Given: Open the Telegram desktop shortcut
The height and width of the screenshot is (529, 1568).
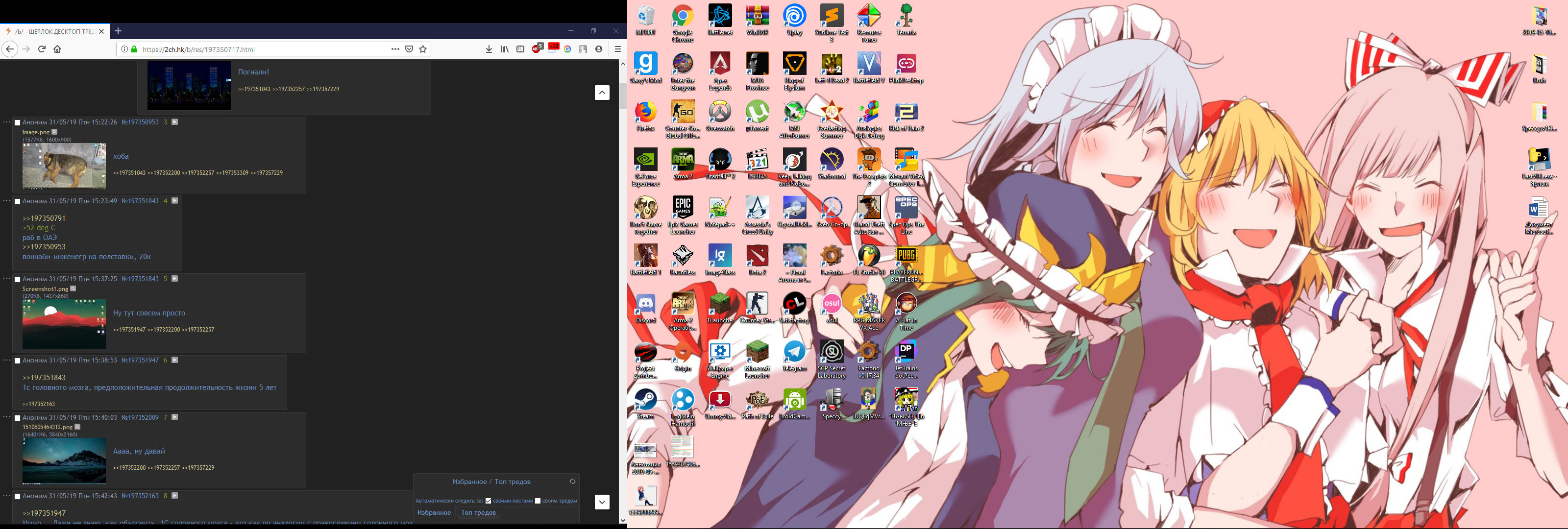Looking at the screenshot, I should [x=794, y=356].
